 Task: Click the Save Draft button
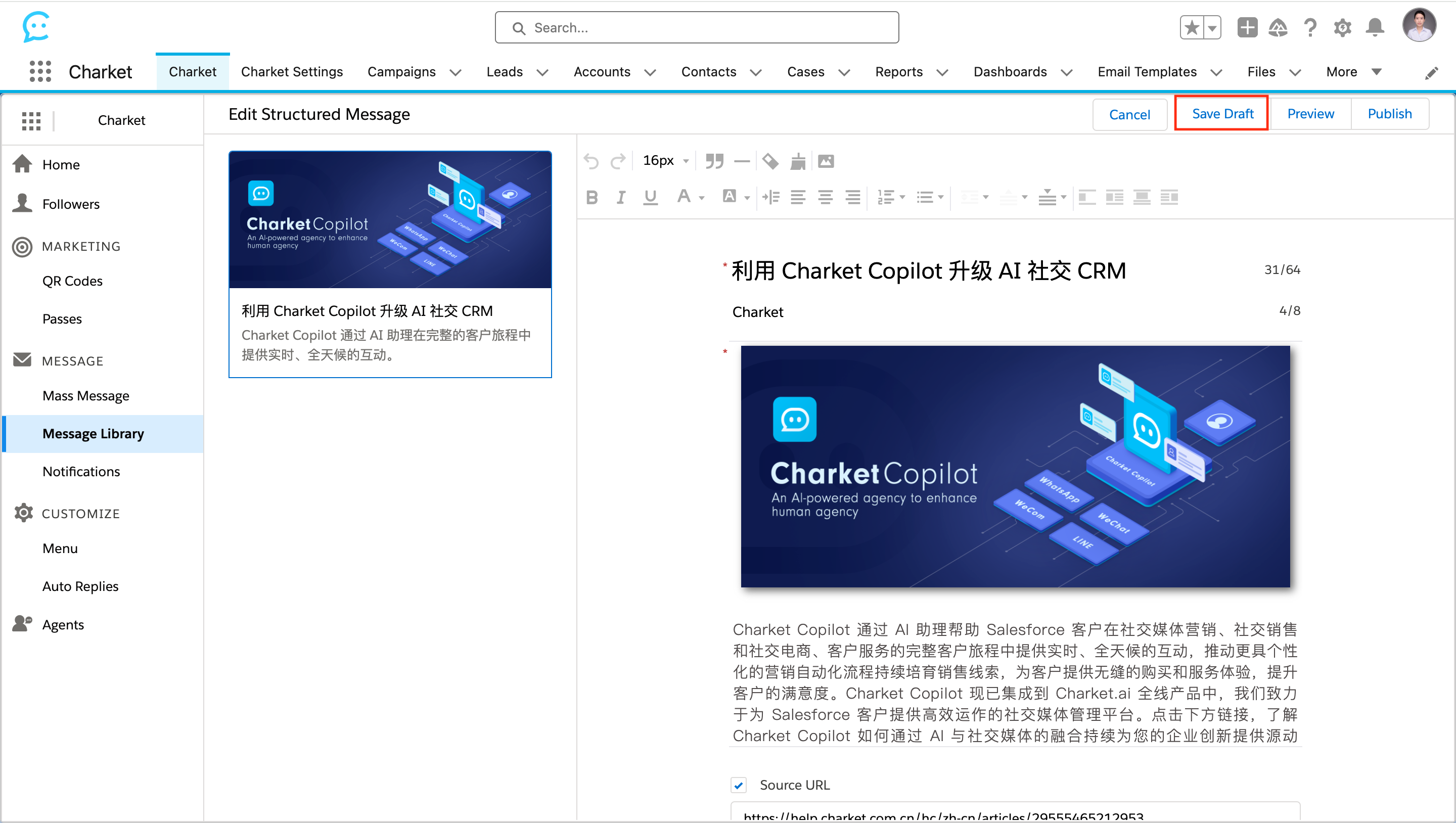pos(1222,114)
